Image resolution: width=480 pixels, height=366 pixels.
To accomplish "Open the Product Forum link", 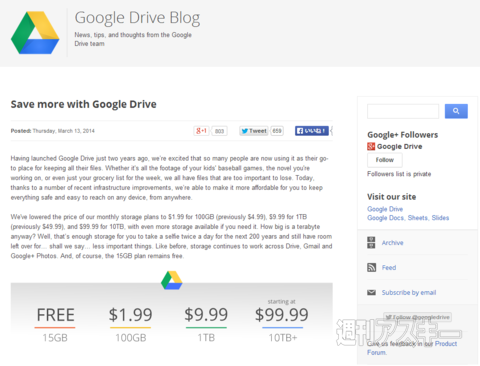I will [412, 348].
